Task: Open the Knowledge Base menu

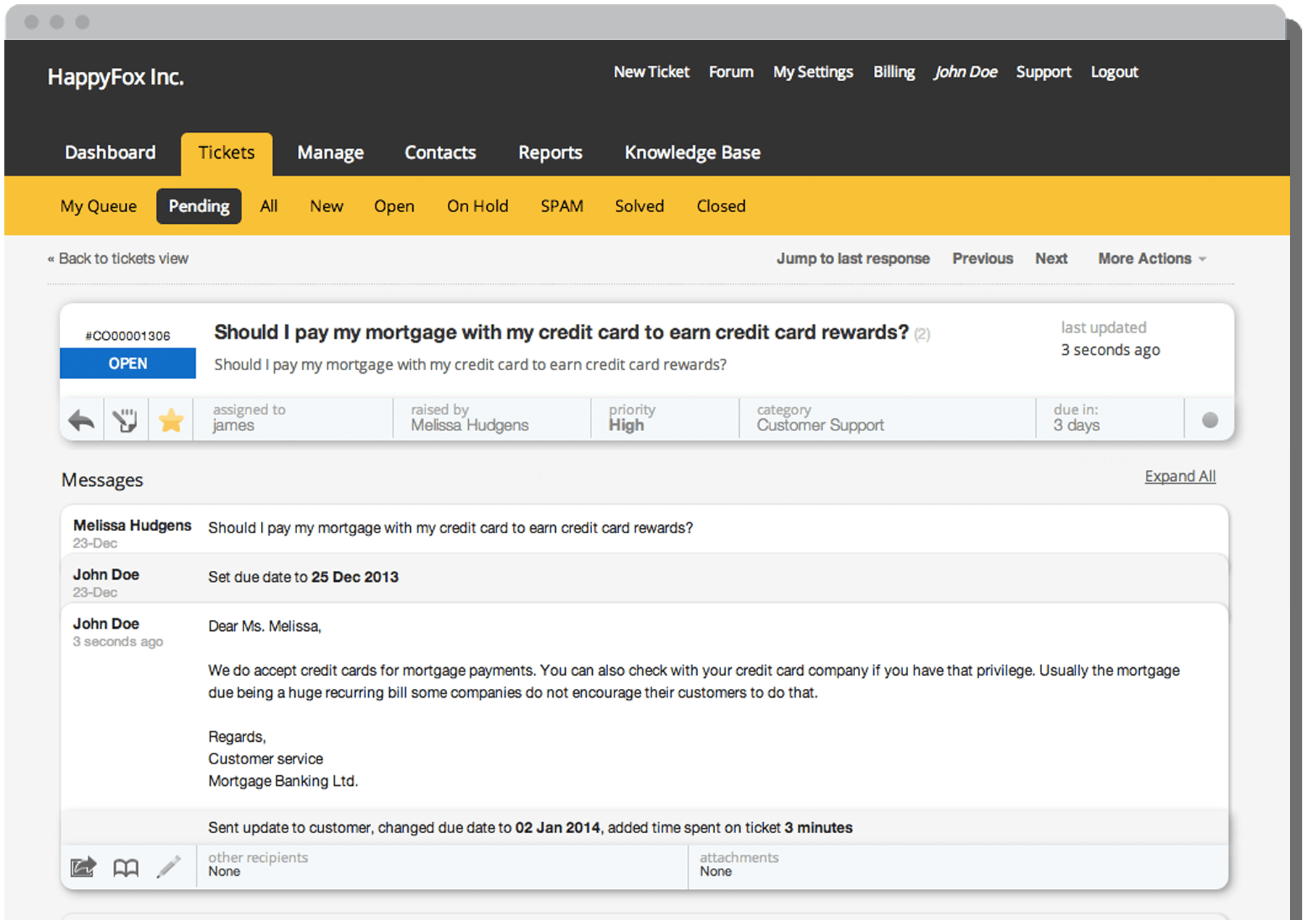Action: [x=691, y=153]
